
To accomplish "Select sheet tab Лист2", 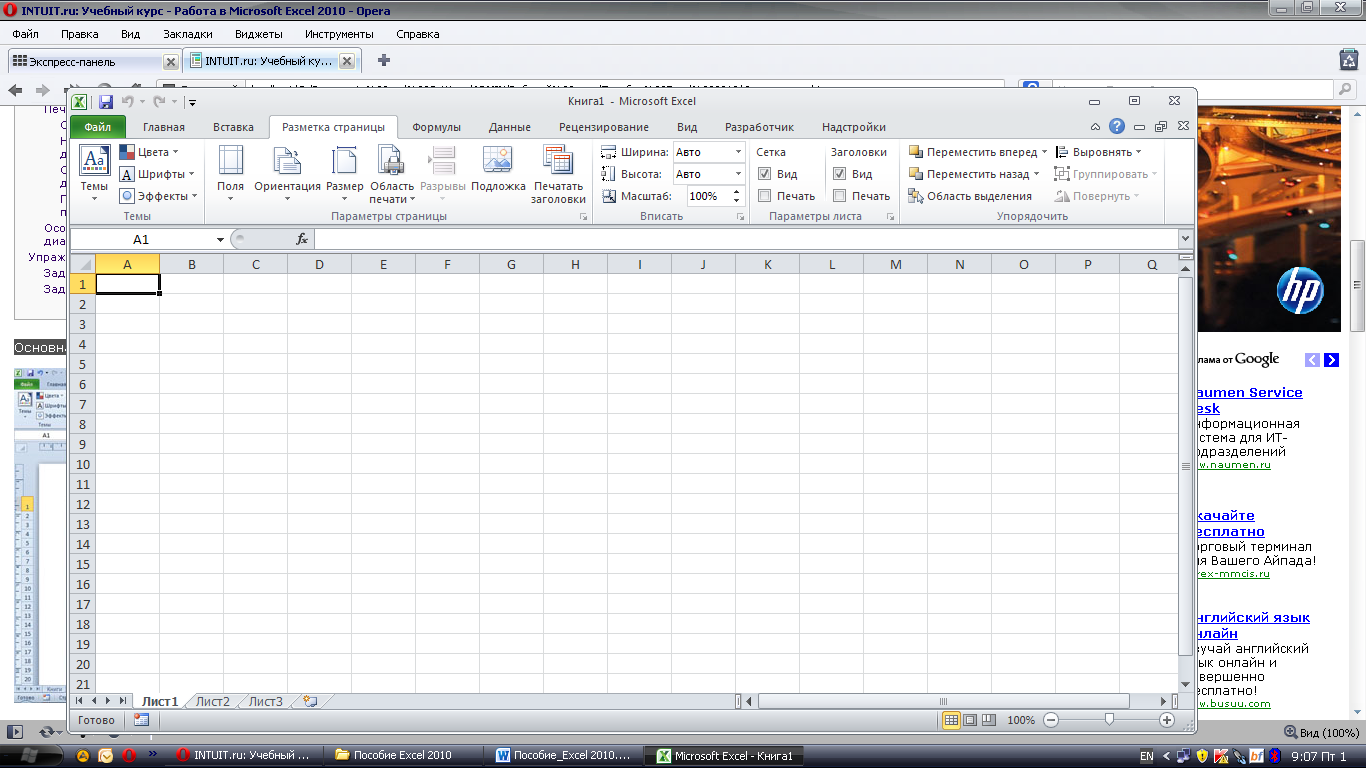I will (213, 702).
